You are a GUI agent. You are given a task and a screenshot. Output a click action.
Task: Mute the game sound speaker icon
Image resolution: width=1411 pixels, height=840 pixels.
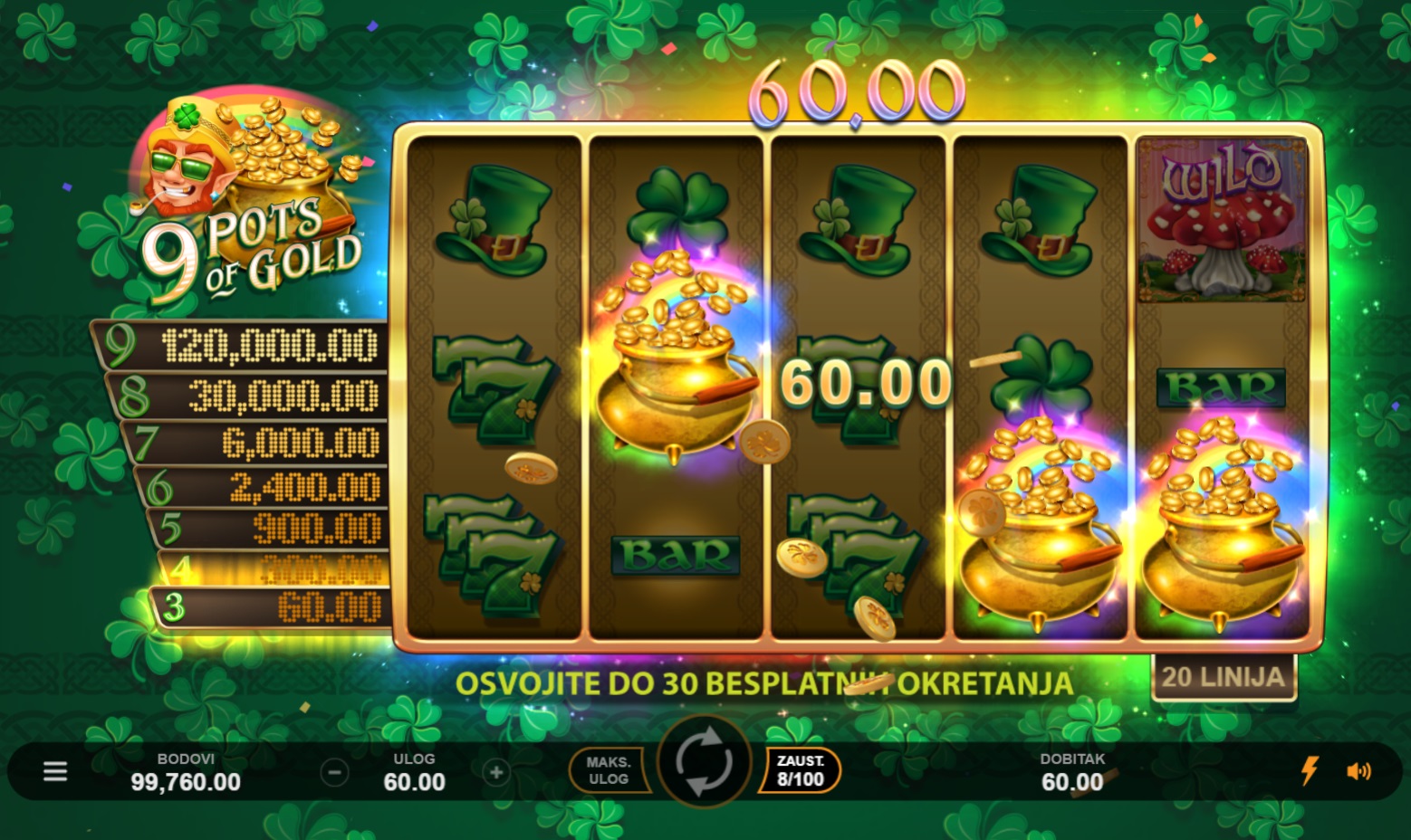click(1358, 771)
